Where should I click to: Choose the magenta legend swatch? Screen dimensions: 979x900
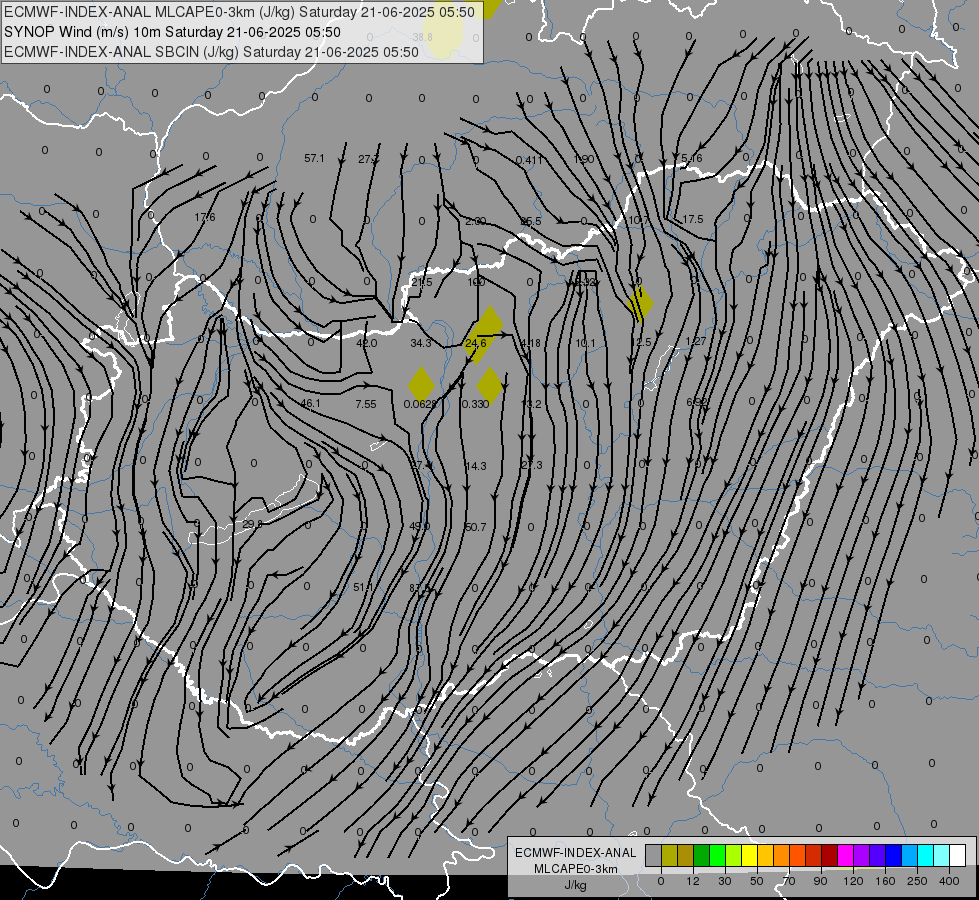(846, 855)
